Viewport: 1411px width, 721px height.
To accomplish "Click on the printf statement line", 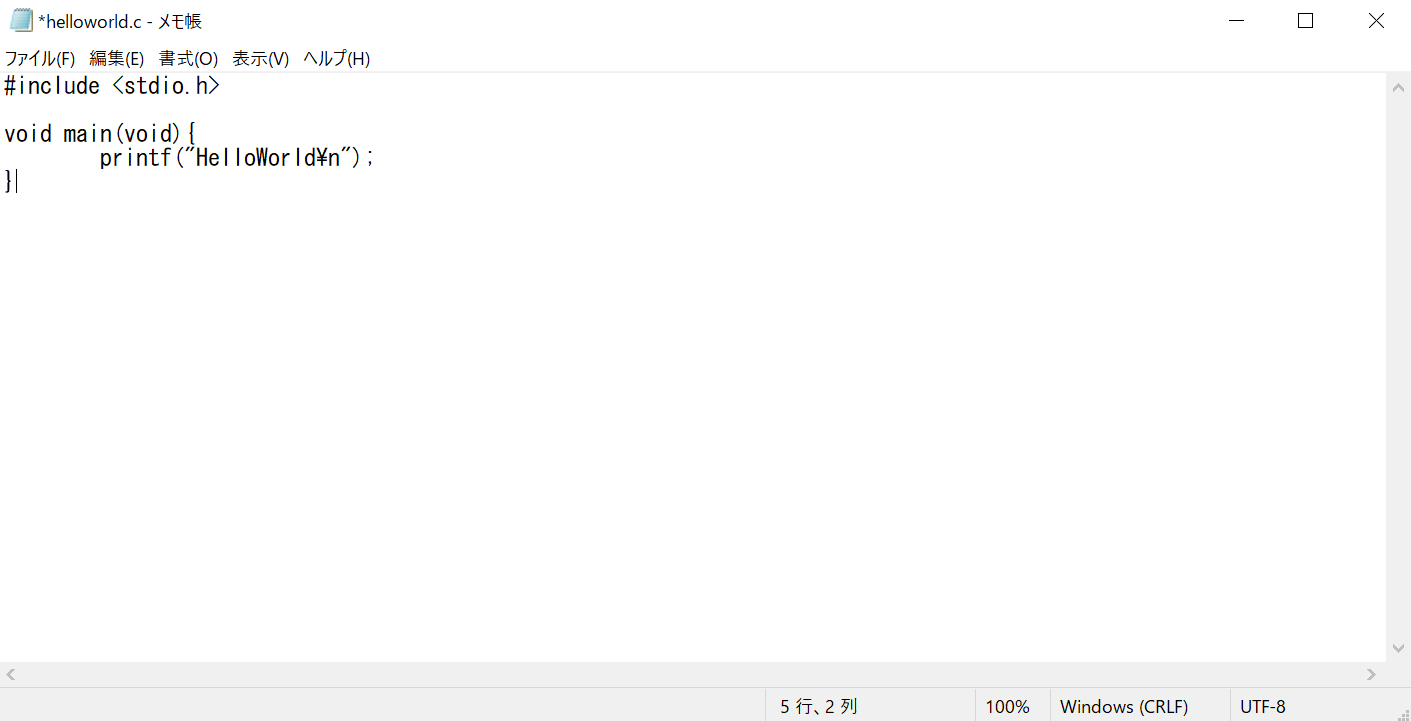I will click(237, 158).
